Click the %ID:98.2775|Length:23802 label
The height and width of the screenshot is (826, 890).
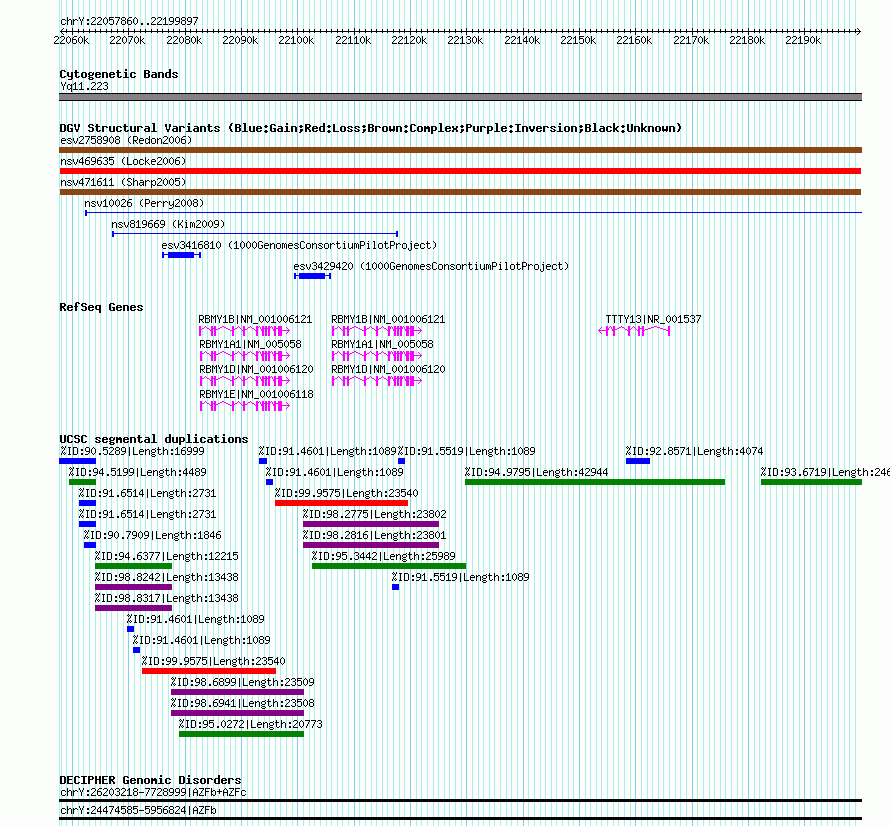click(x=375, y=514)
